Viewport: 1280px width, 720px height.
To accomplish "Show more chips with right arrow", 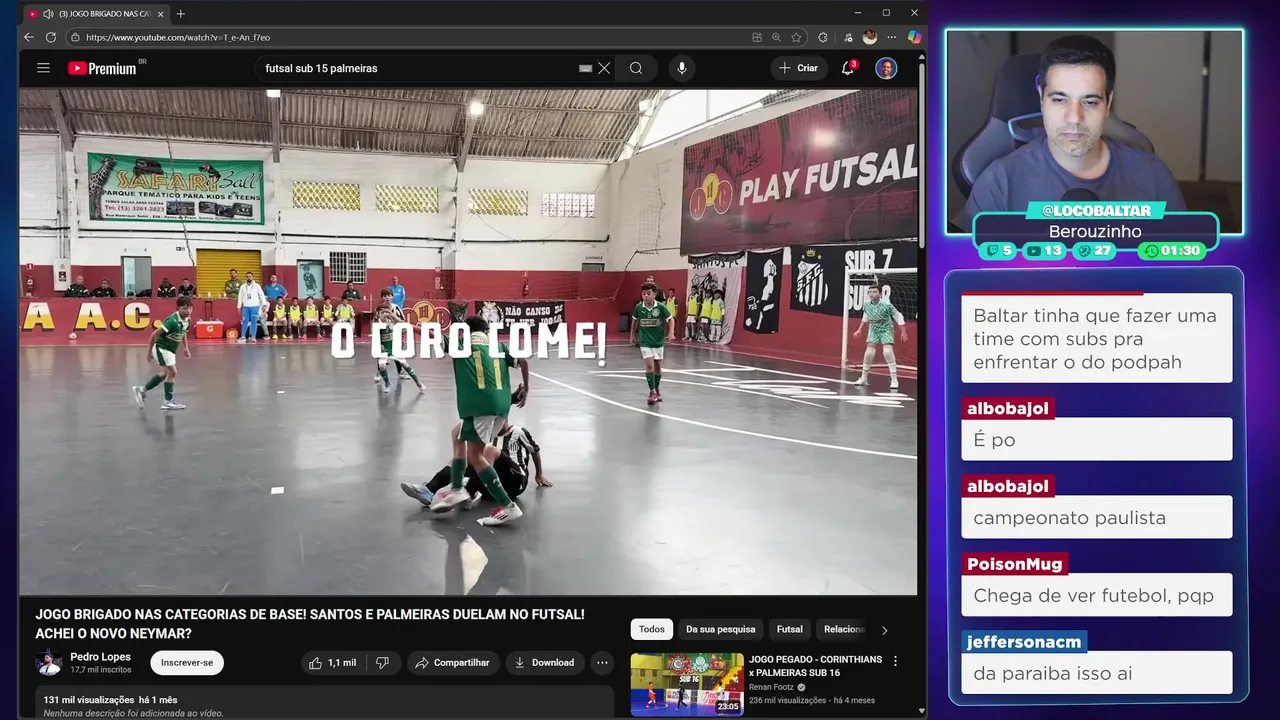I will [x=884, y=630].
